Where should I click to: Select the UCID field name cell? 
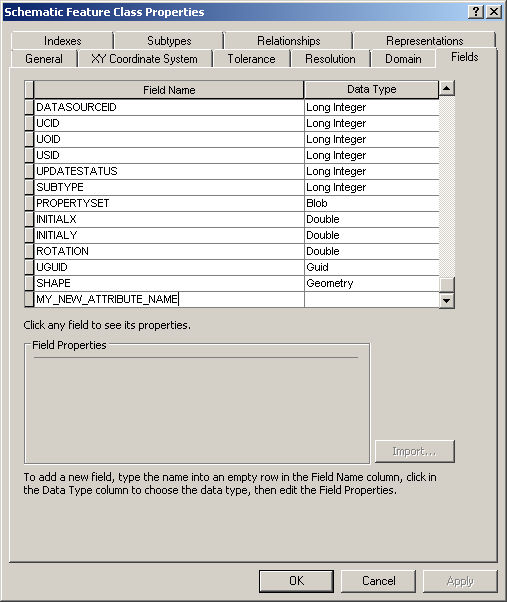pos(169,123)
